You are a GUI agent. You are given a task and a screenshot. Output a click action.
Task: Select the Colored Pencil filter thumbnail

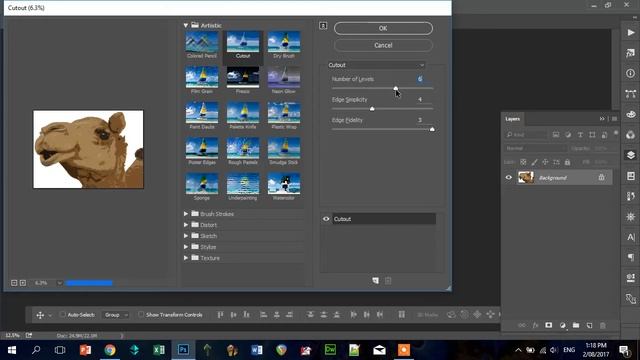click(x=202, y=45)
